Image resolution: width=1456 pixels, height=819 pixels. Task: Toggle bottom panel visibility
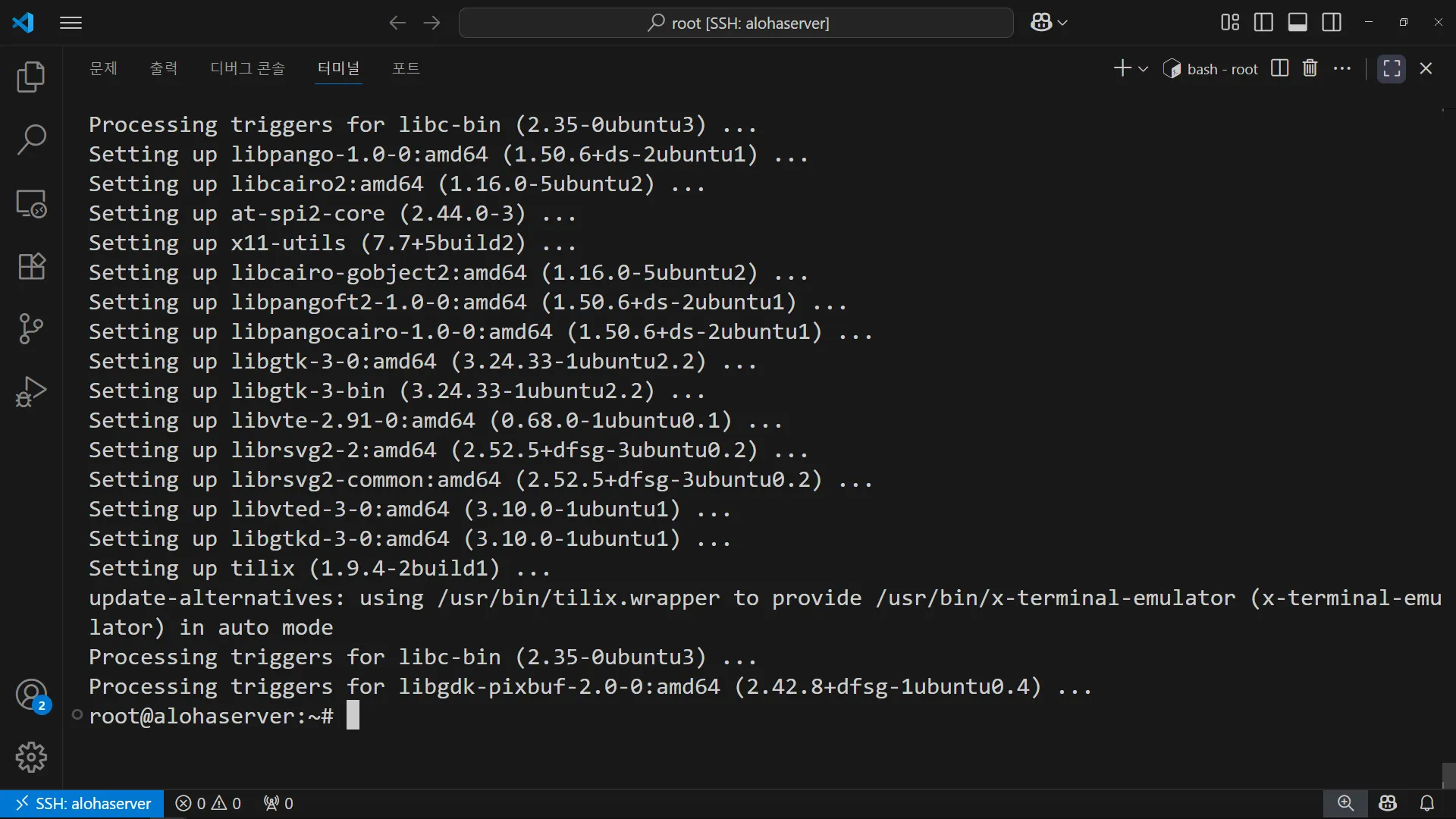pos(1298,23)
